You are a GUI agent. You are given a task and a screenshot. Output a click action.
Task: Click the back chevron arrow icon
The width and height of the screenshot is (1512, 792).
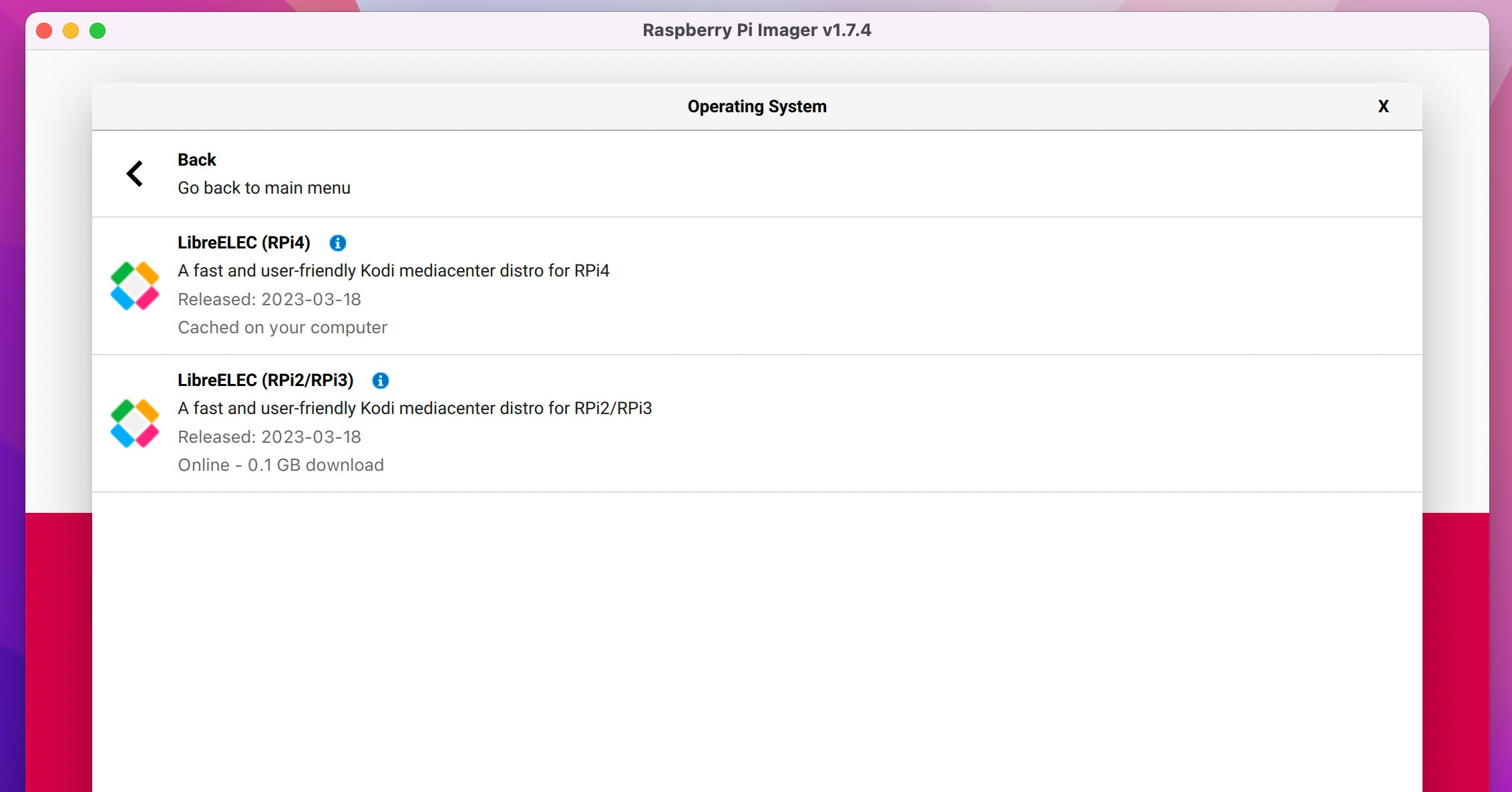[135, 174]
